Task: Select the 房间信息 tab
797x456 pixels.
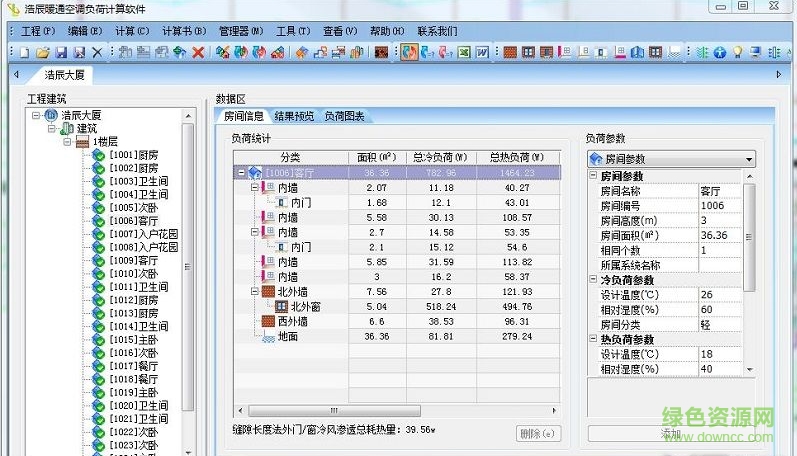Action: click(243, 116)
